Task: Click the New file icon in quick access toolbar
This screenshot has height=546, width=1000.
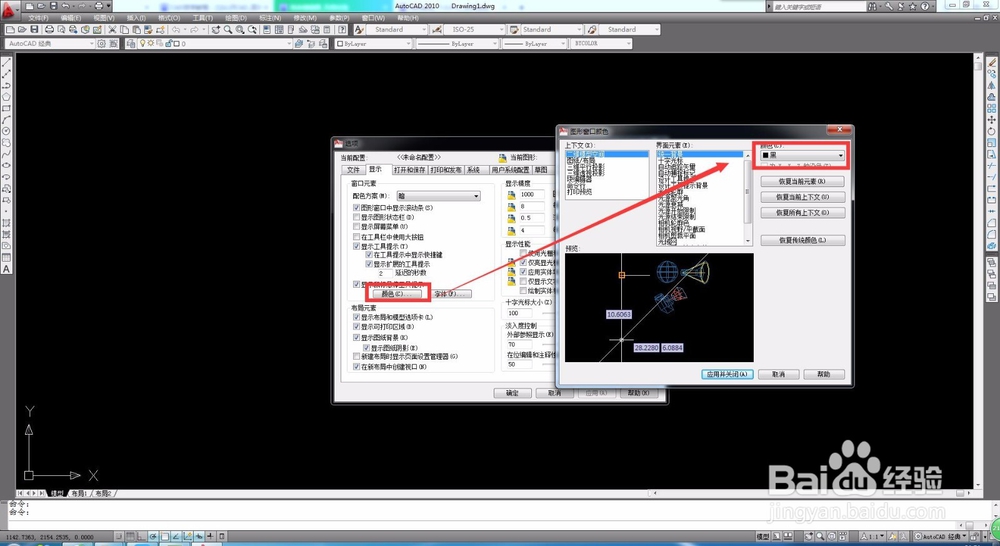Action: tap(29, 6)
